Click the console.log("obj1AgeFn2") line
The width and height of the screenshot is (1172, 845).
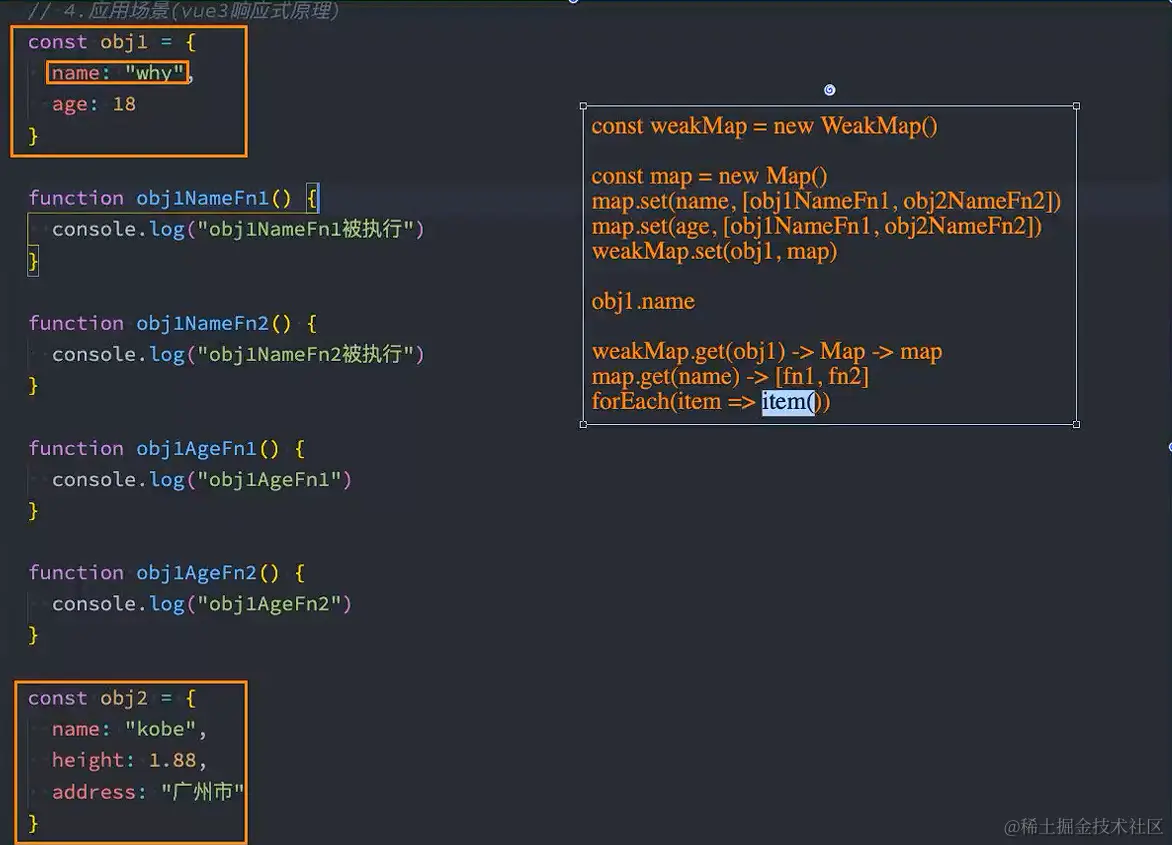(x=202, y=604)
